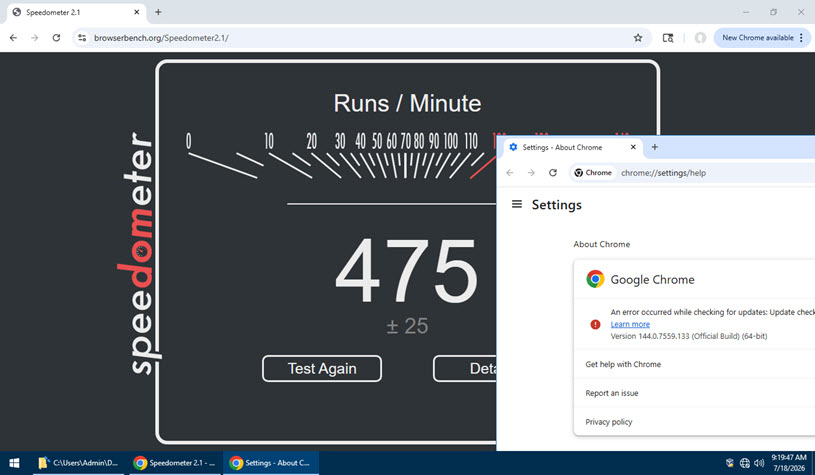Go back in the Settings window
This screenshot has height=475, width=815.
click(510, 173)
